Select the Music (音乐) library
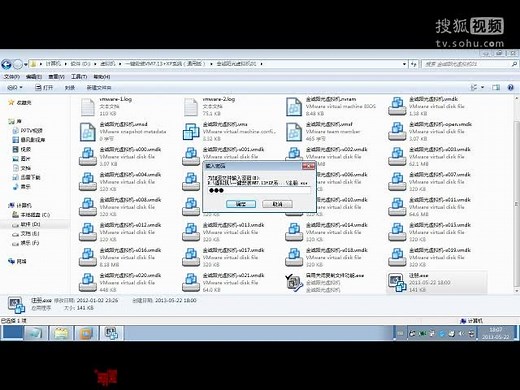520x390 pixels. (21, 186)
